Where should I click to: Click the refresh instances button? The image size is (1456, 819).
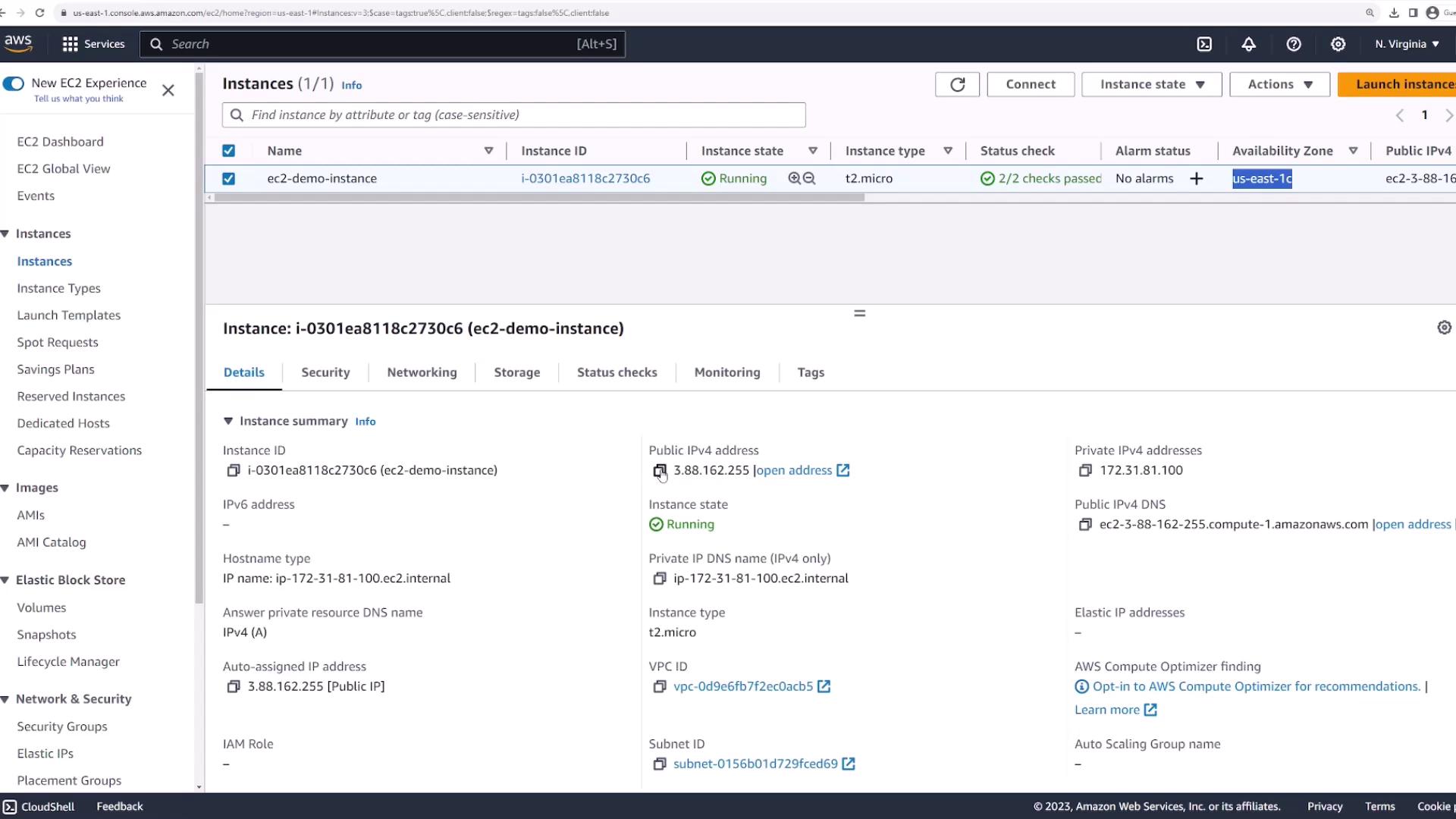pos(957,84)
